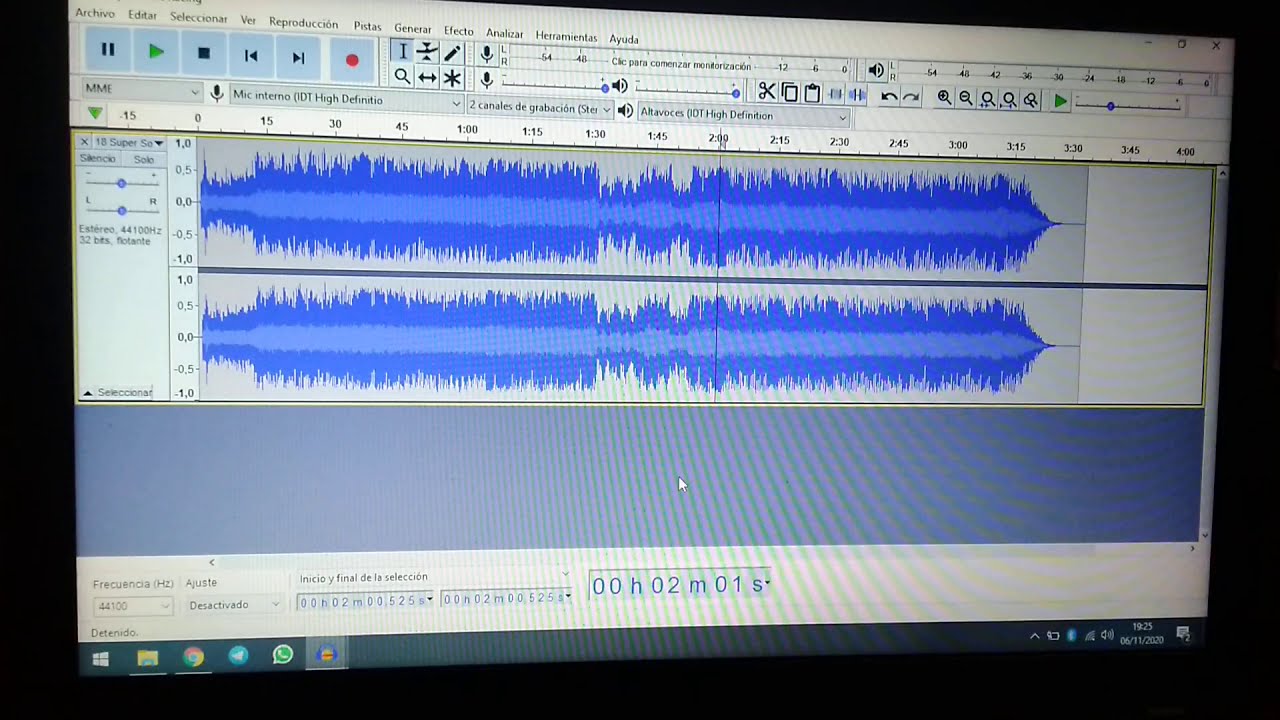
Task: Adjust the track pan L/R slider
Action: [121, 210]
